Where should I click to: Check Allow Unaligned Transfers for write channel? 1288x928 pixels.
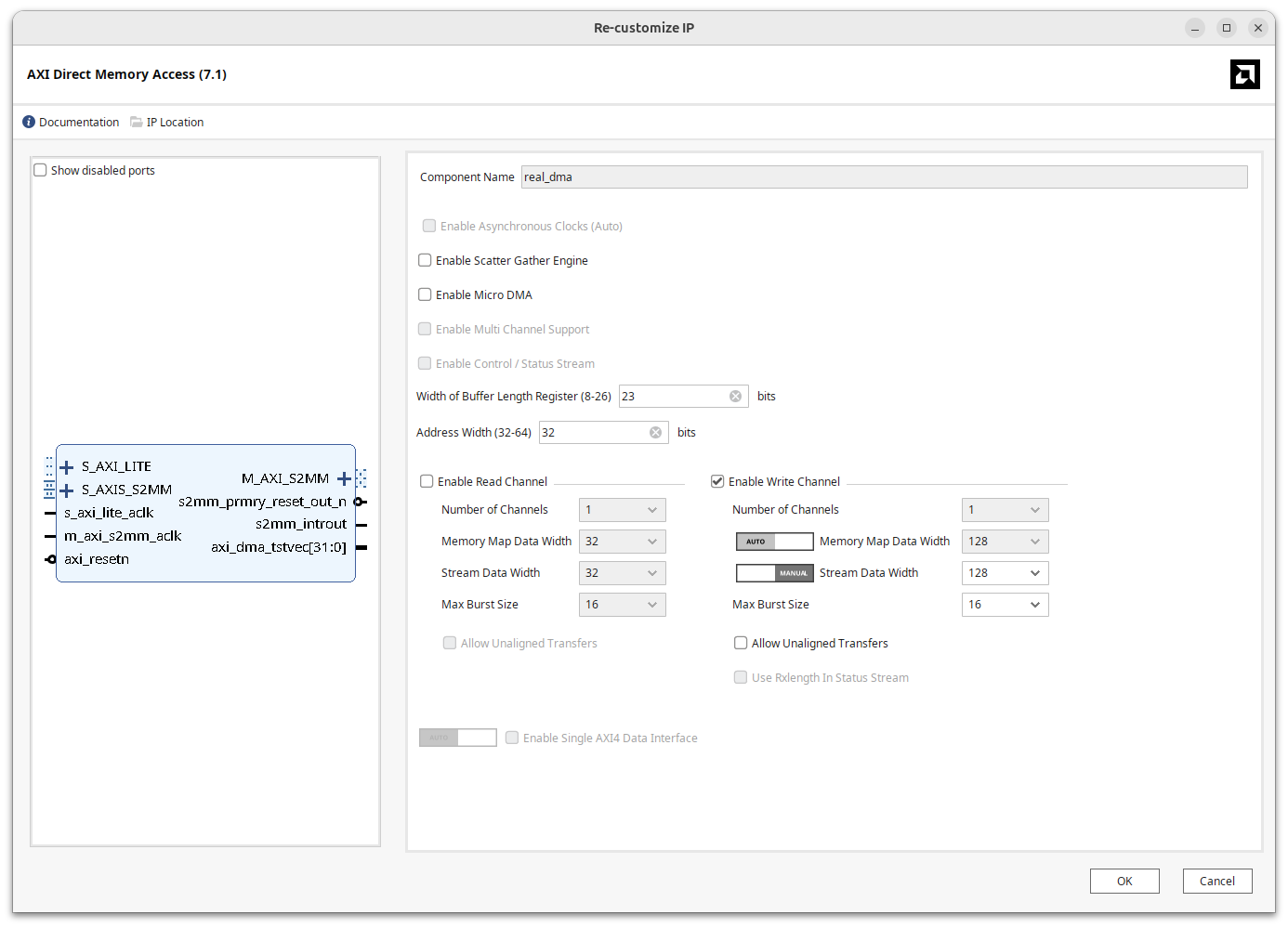tap(741, 643)
